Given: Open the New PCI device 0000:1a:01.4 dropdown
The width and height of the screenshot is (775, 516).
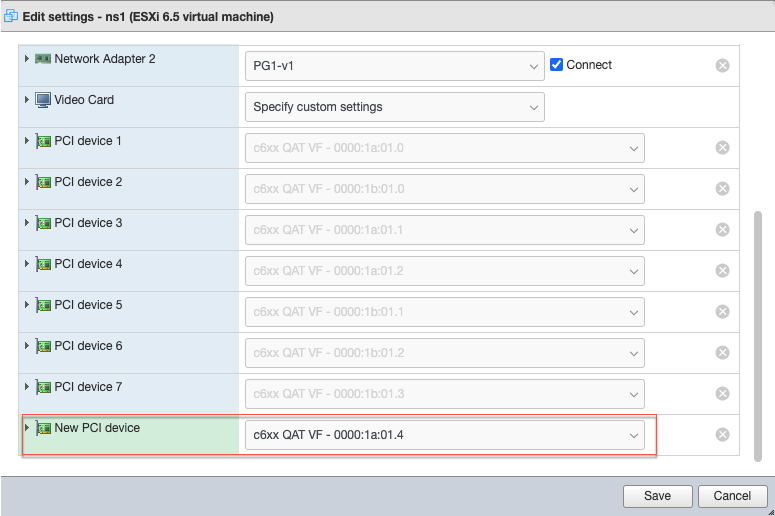Looking at the screenshot, I should click(x=444, y=435).
